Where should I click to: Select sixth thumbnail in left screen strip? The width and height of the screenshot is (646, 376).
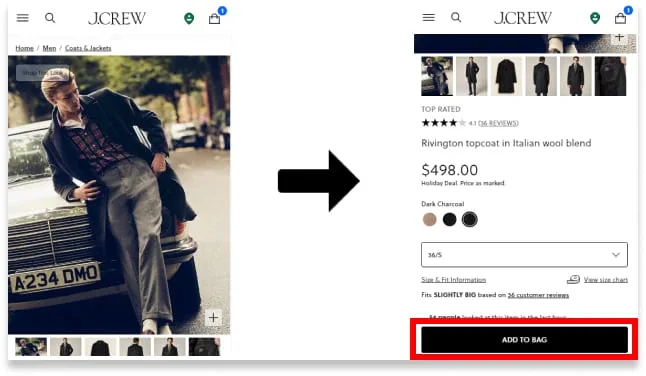pos(204,347)
